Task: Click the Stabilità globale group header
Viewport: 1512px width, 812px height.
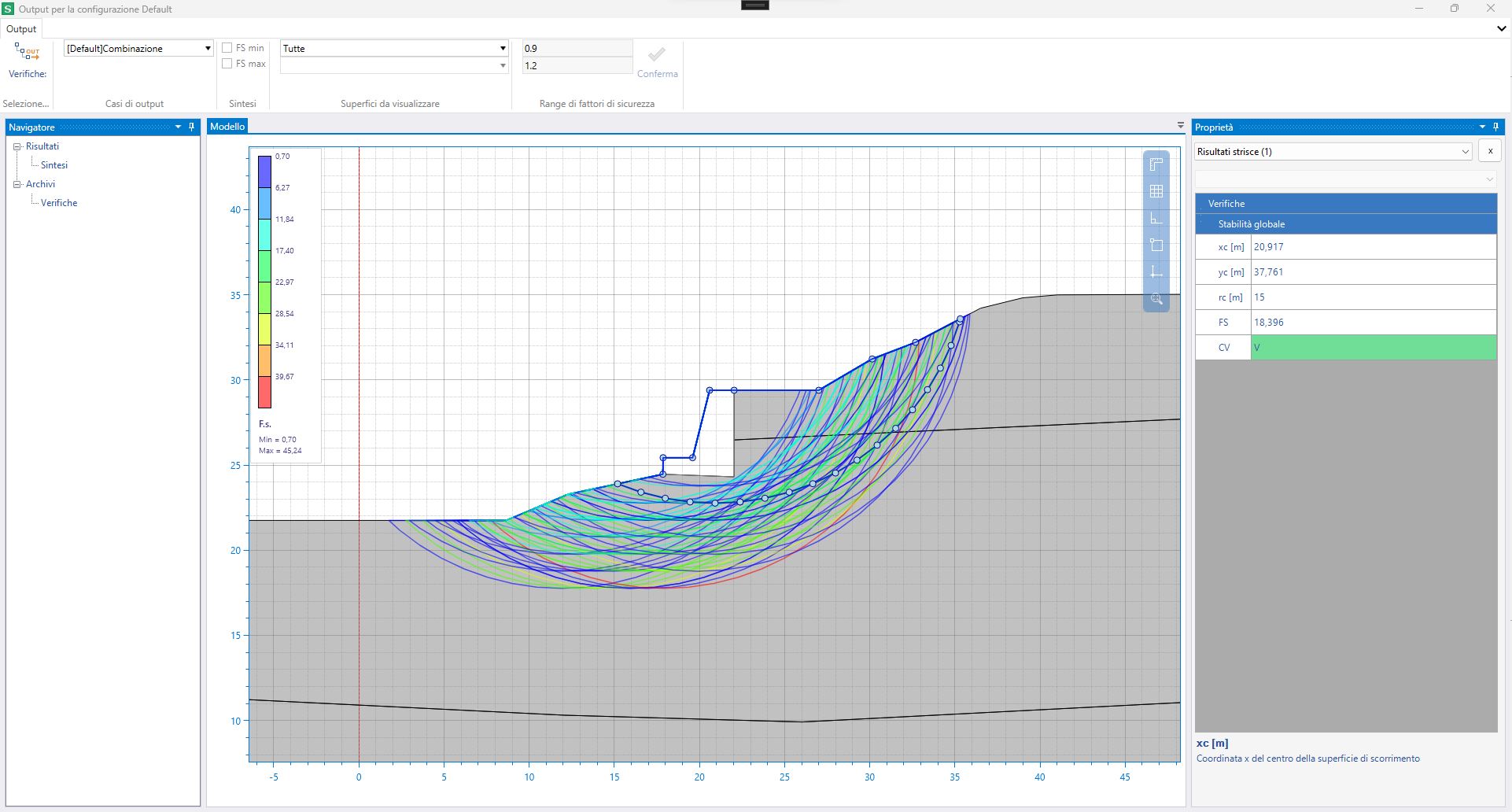Action: click(1345, 224)
